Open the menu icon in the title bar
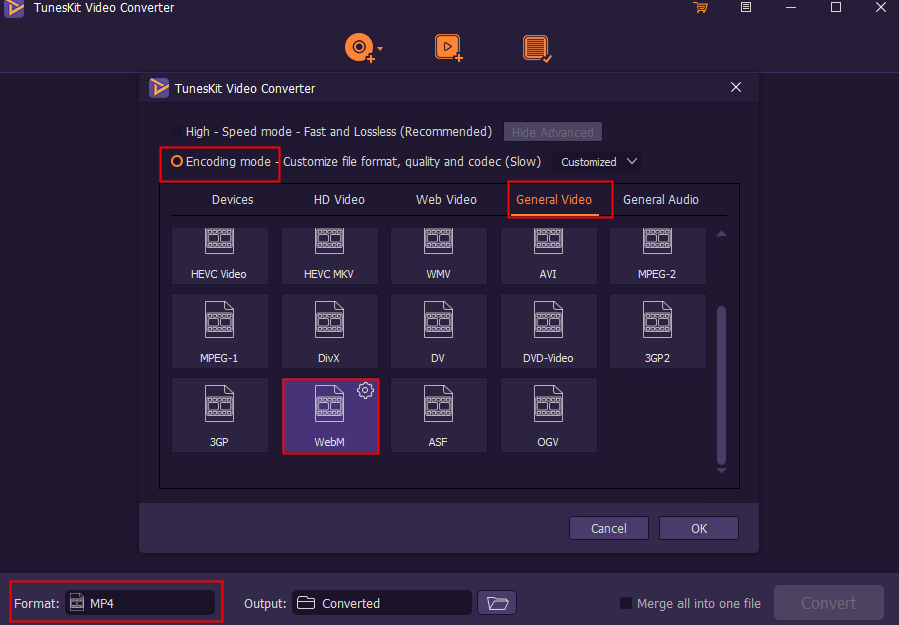This screenshot has height=625, width=899. 745,7
